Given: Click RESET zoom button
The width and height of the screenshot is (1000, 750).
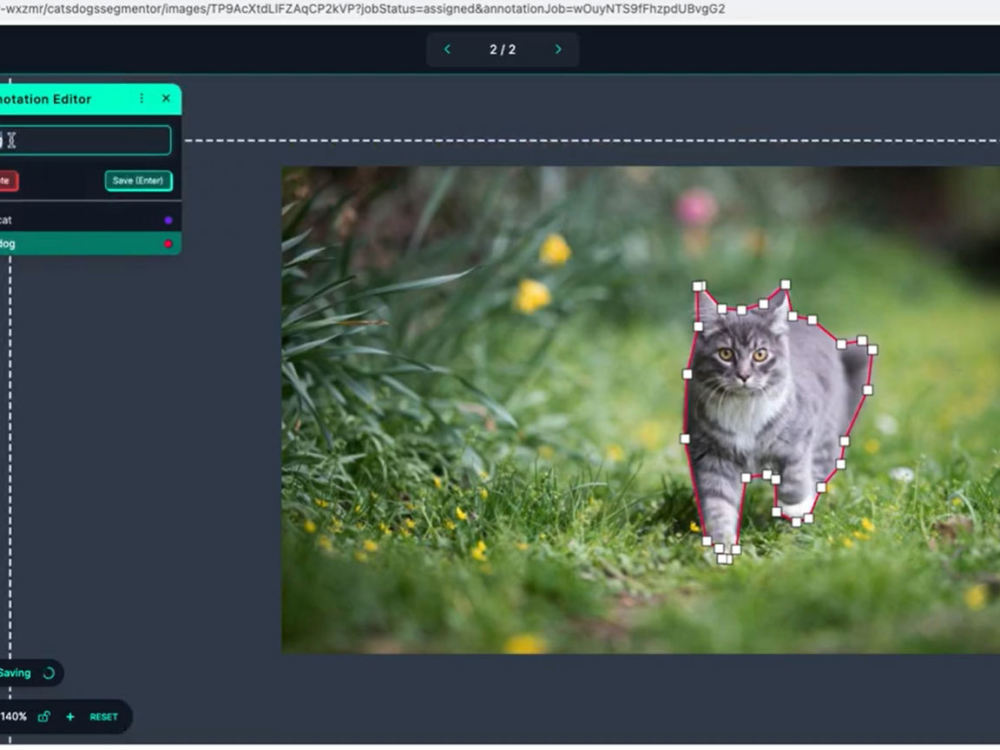Looking at the screenshot, I should (x=103, y=717).
